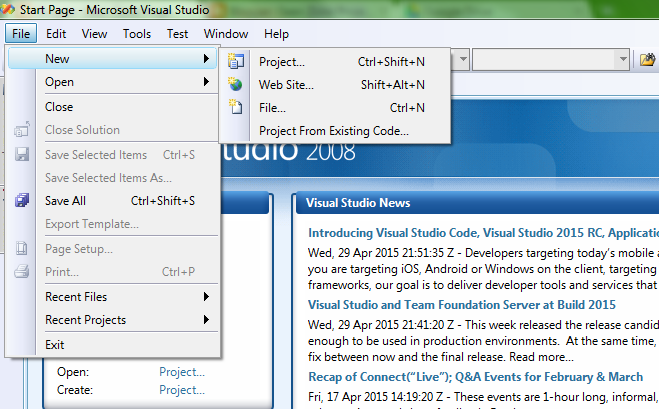The image size is (659, 409).
Task: Select Save All in File menu
Action: [112, 201]
